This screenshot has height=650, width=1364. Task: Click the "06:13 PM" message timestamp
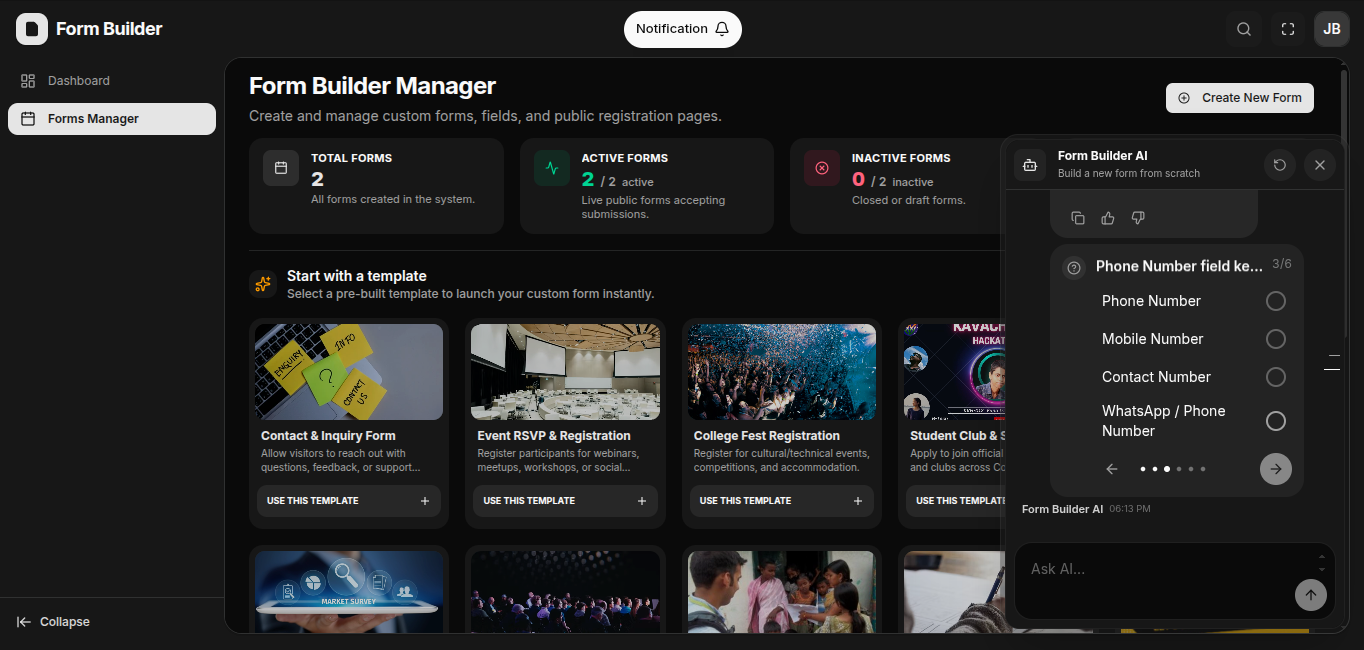(1130, 509)
